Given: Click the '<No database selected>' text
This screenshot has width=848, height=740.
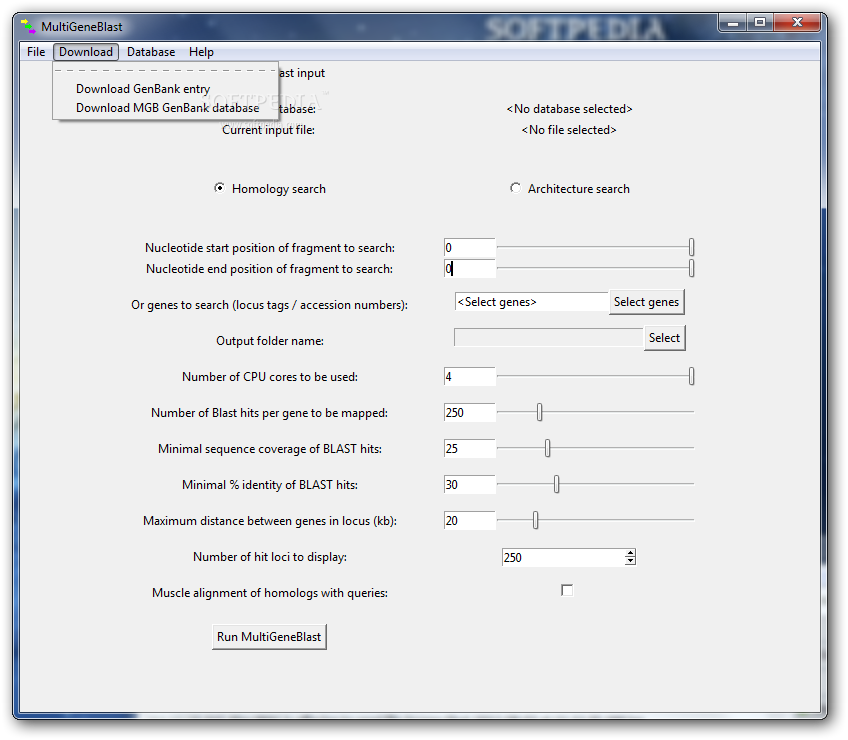Looking at the screenshot, I should pyautogui.click(x=569, y=109).
